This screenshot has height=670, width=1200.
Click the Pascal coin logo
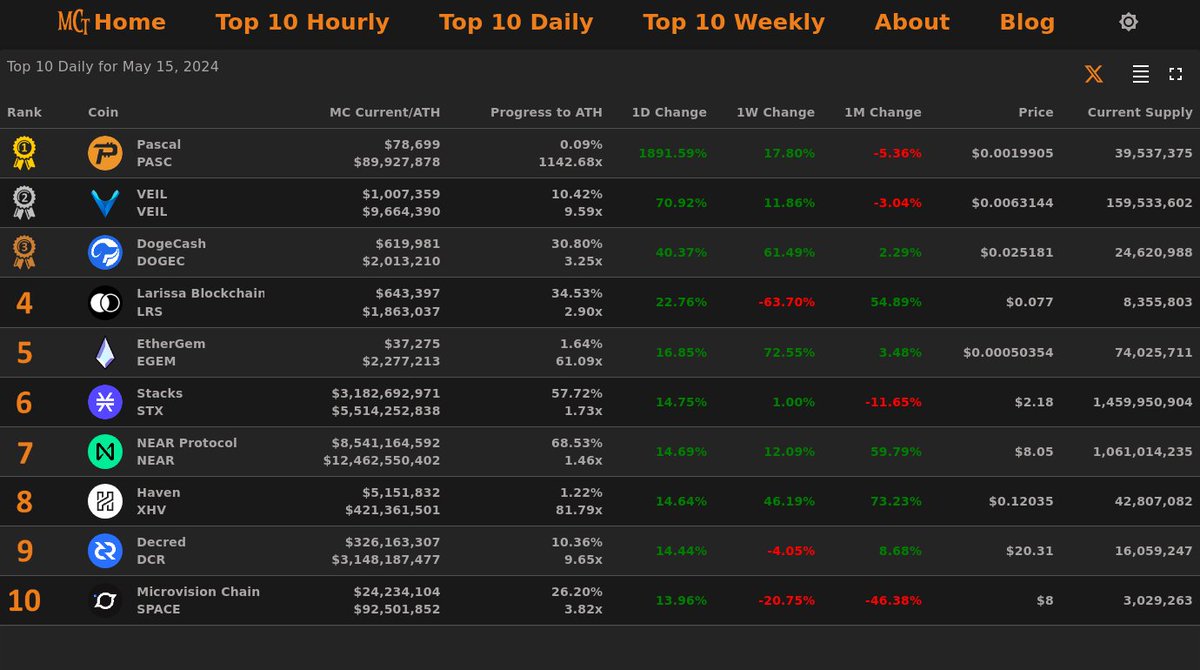click(x=105, y=153)
